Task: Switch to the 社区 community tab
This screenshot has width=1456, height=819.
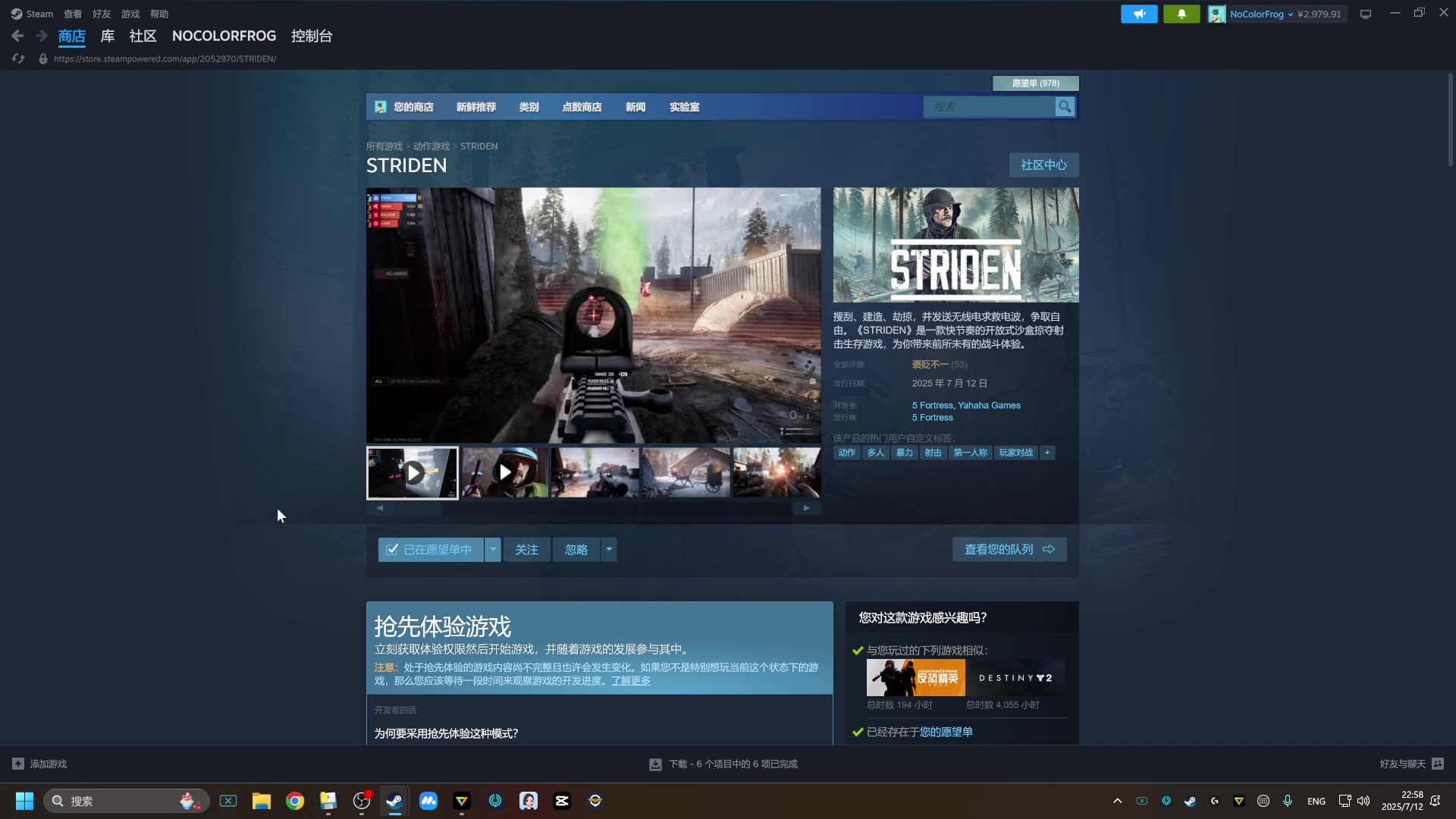Action: (x=143, y=36)
